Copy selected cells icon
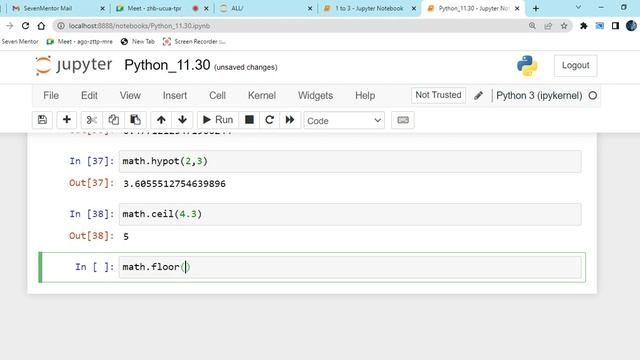This screenshot has width=640, height=360. [113, 120]
